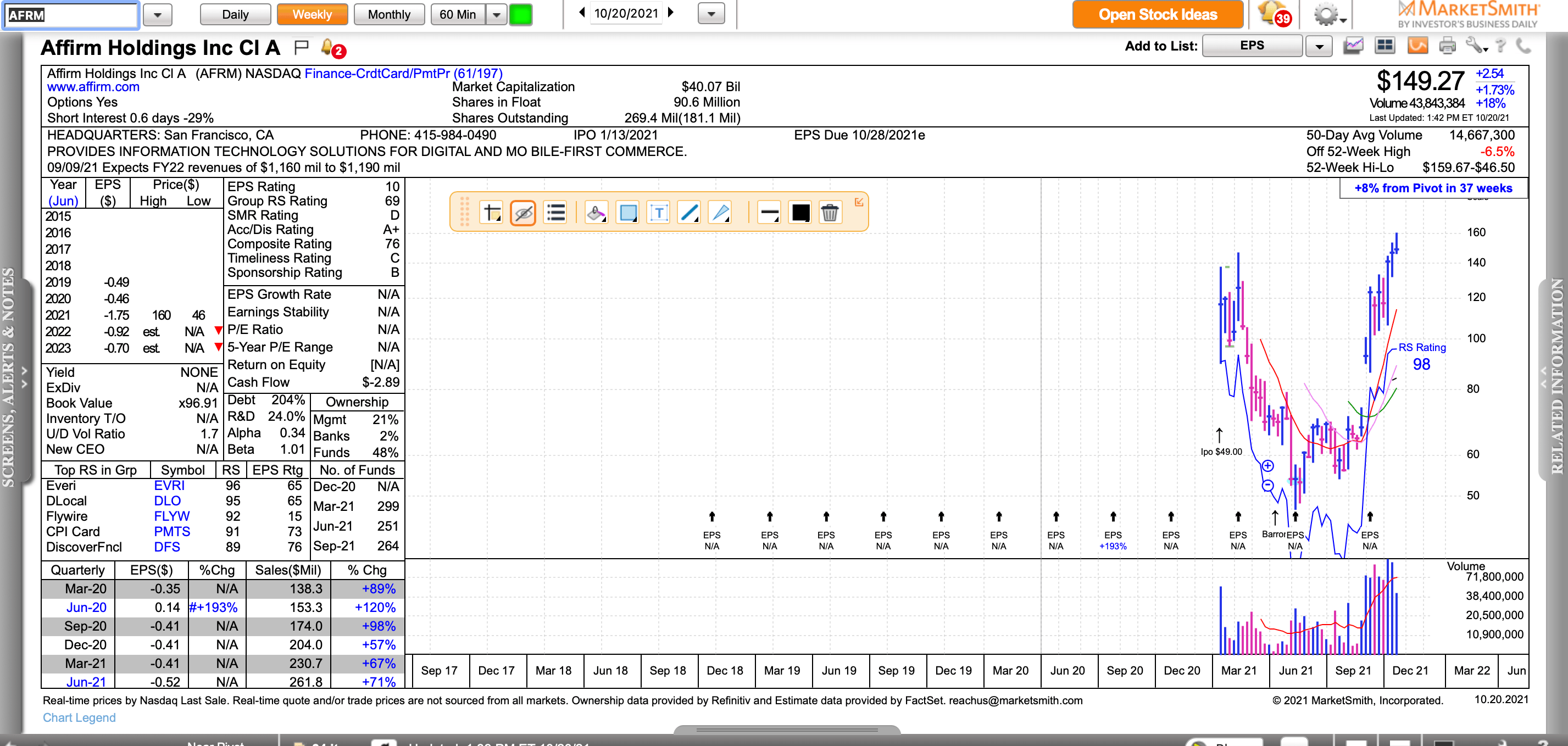Click '+8% from Pivot in 37 weeks' banner
This screenshot has height=746, width=1568.
pyautogui.click(x=1433, y=188)
